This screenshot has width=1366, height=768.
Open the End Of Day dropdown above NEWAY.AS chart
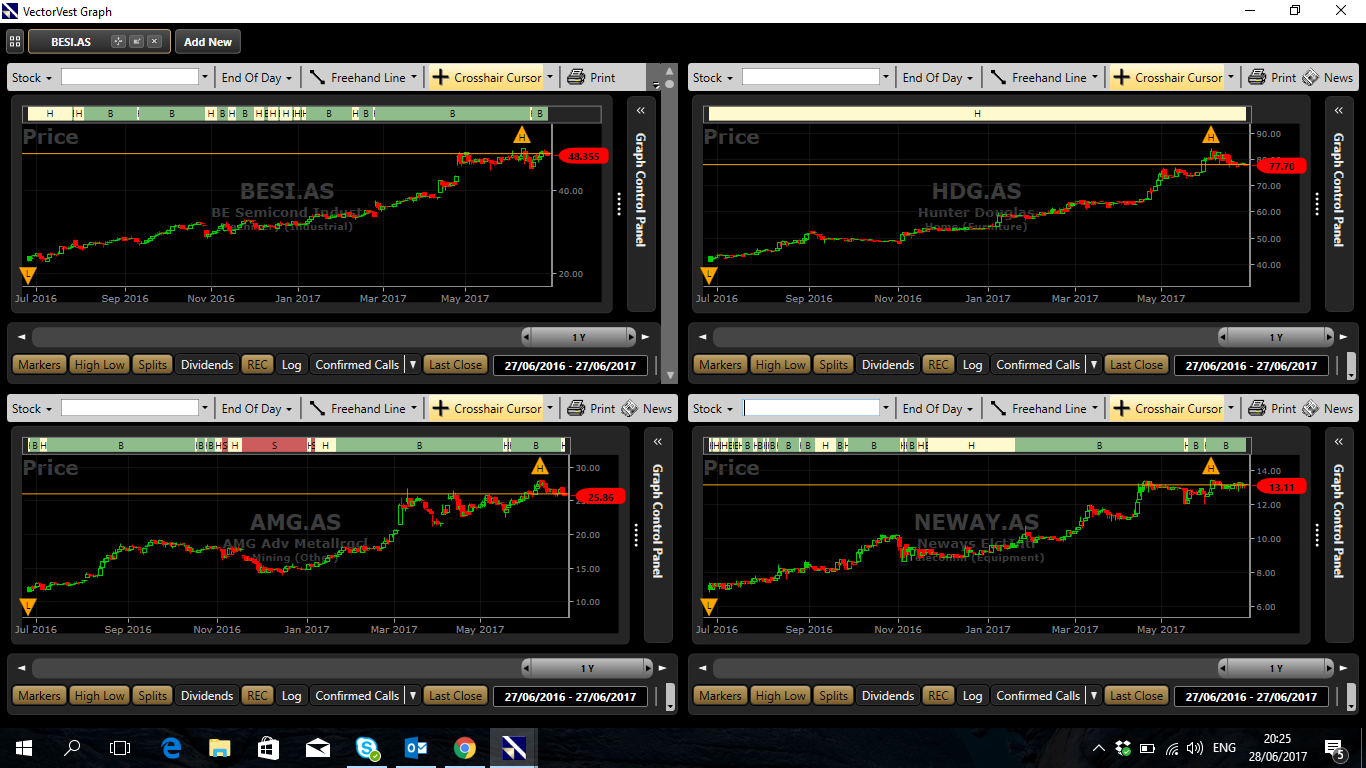(x=938, y=408)
